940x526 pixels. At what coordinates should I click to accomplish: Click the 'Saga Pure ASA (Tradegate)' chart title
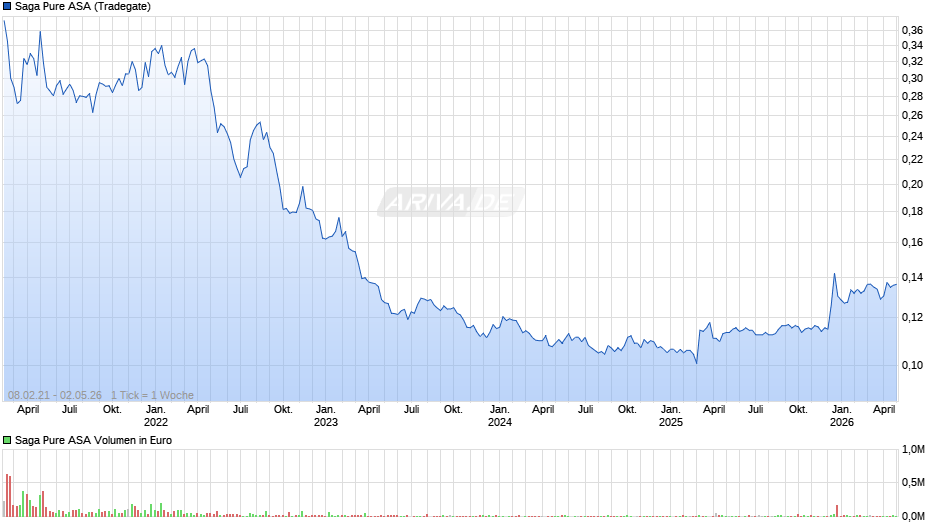point(83,7)
